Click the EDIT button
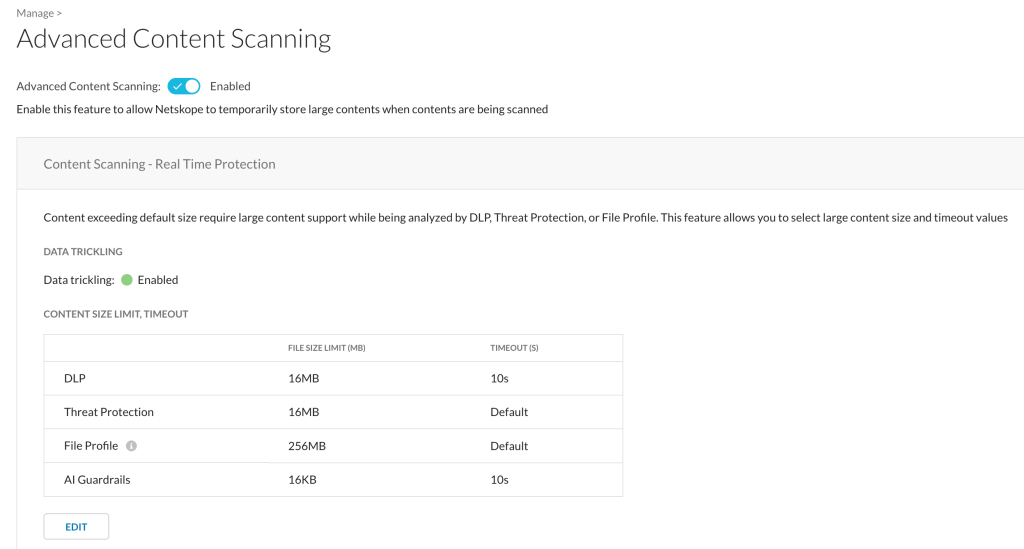The width and height of the screenshot is (1024, 549). [x=76, y=527]
